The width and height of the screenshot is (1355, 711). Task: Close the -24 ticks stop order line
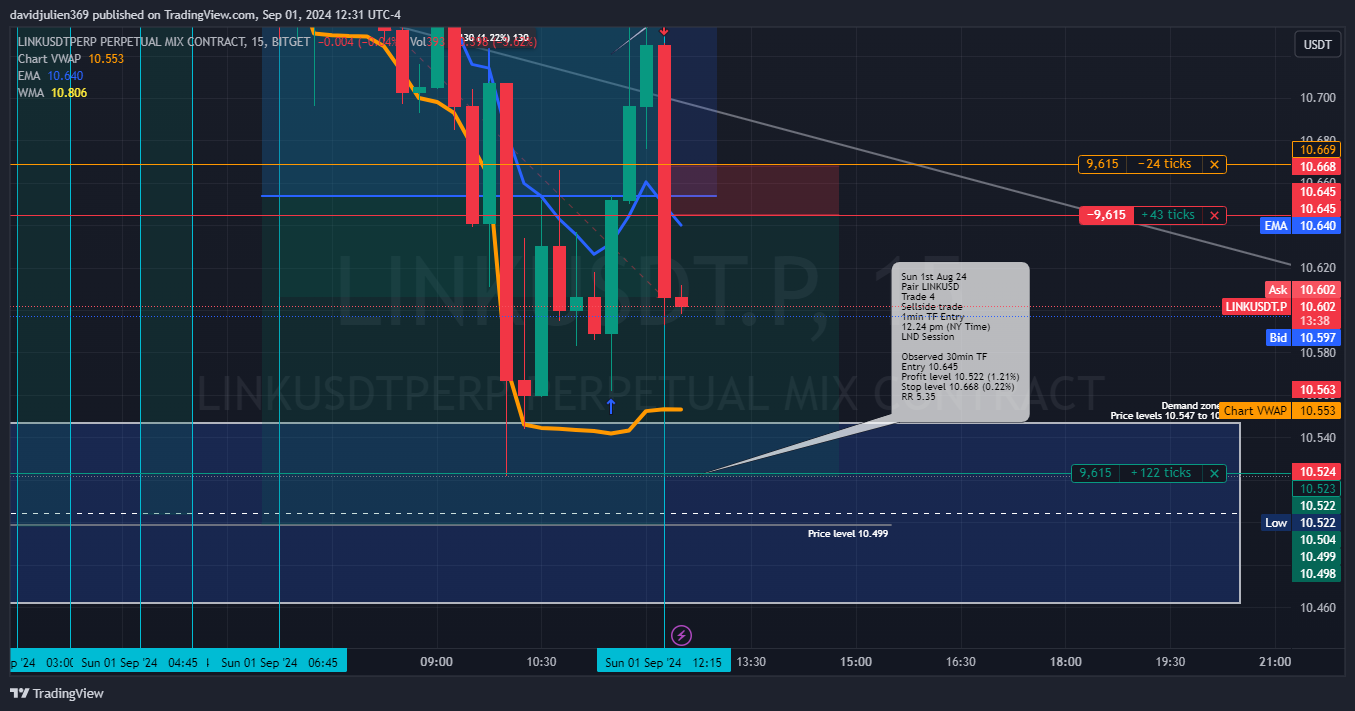(x=1214, y=164)
